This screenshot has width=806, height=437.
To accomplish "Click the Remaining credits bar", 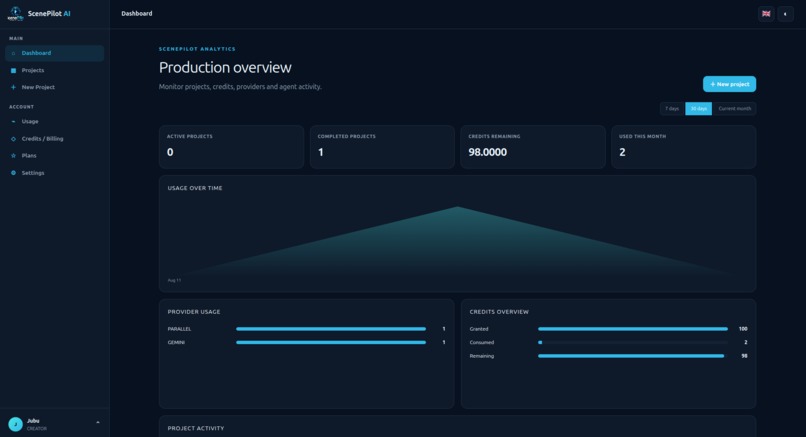I will (631, 356).
